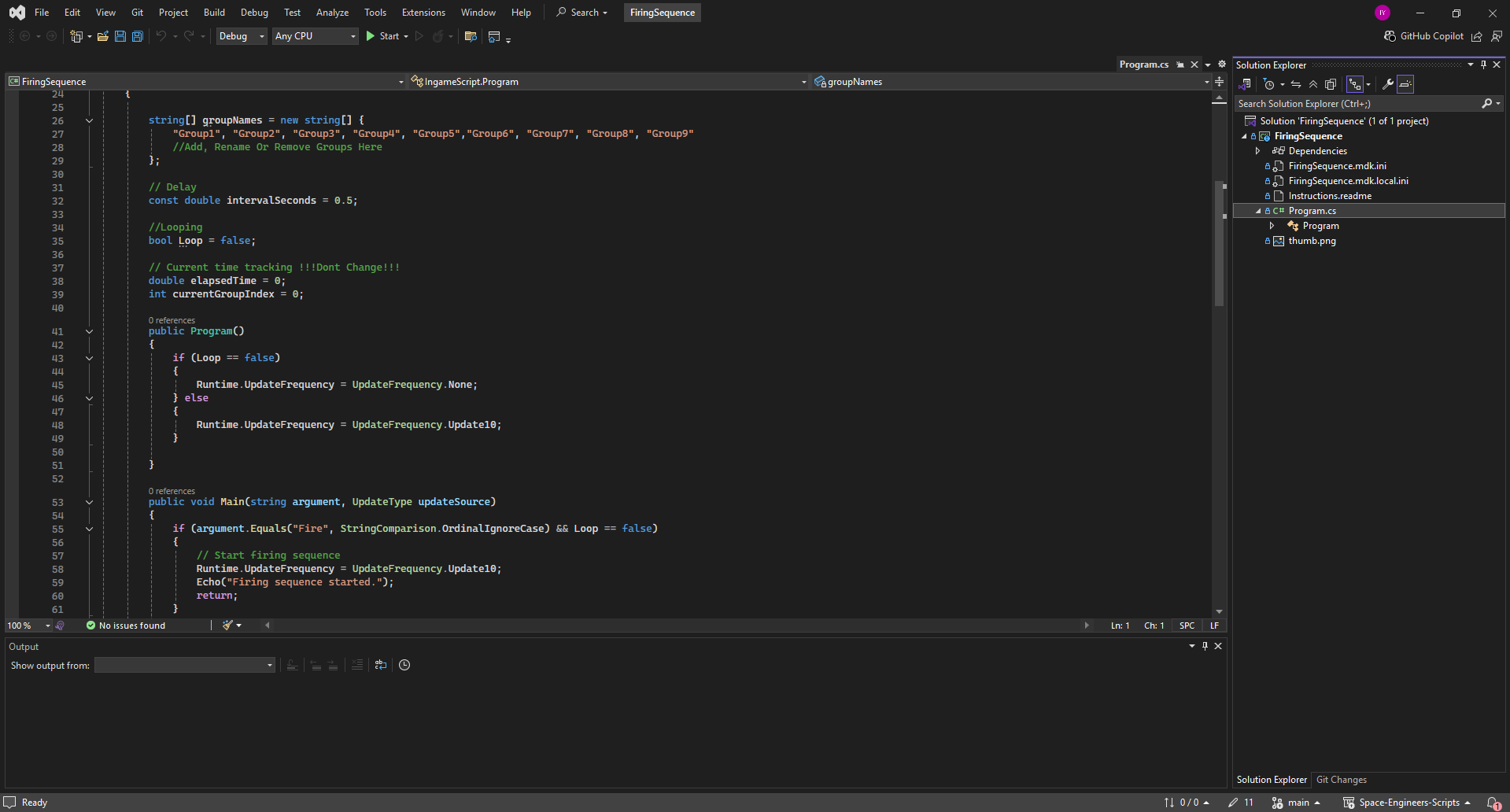Toggle Show All Files in Solution Explorer
This screenshot has height=812, width=1510.
(x=1331, y=84)
